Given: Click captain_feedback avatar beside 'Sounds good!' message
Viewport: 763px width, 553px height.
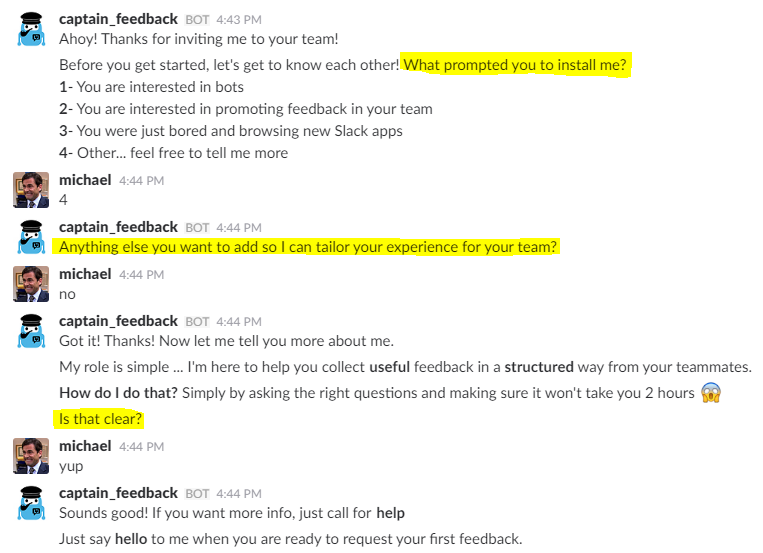Looking at the screenshot, I should (x=31, y=503).
